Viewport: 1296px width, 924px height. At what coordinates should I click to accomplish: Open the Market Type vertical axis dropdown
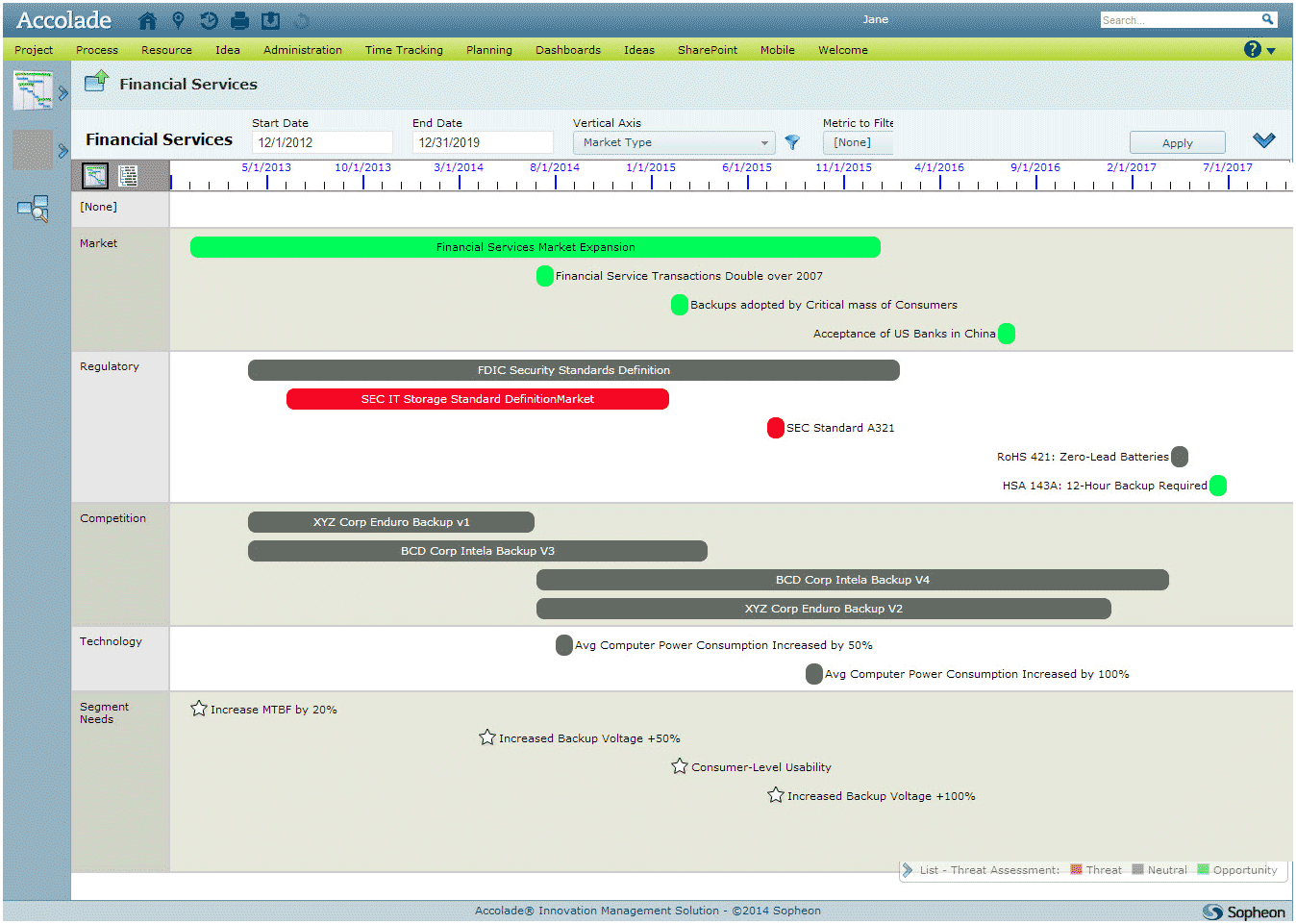click(x=674, y=142)
